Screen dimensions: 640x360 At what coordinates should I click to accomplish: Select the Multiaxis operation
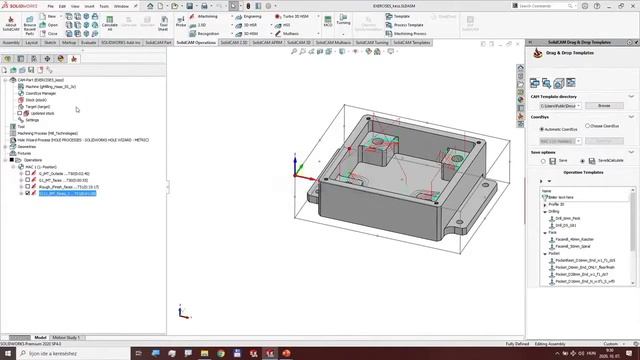[287, 33]
